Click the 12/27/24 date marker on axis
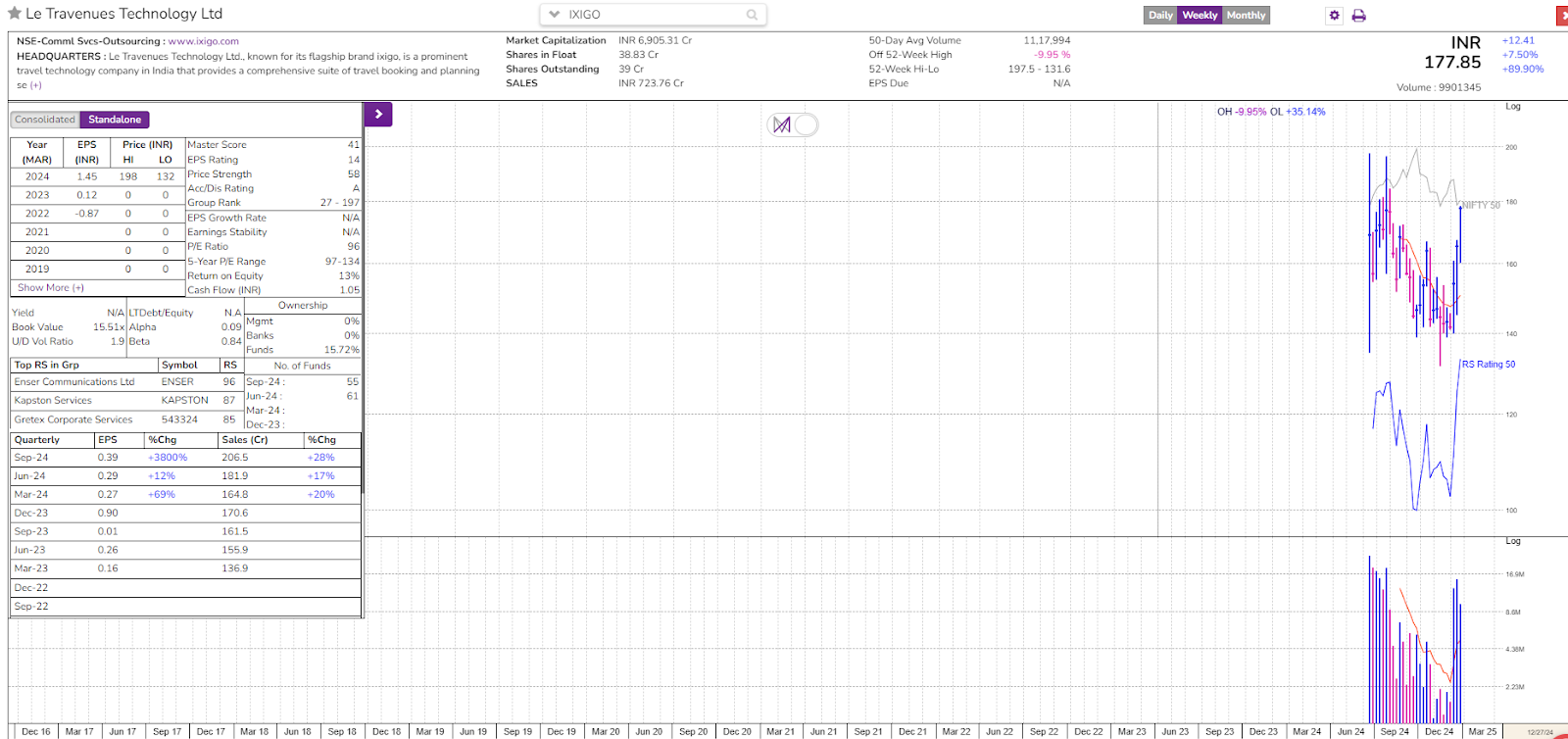The image size is (1568, 739). [x=1541, y=732]
